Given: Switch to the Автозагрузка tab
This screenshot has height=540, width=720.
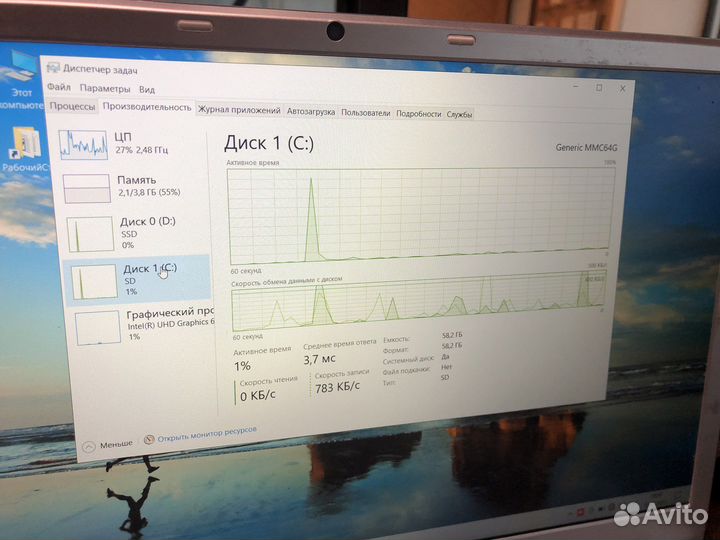Looking at the screenshot, I should (311, 112).
